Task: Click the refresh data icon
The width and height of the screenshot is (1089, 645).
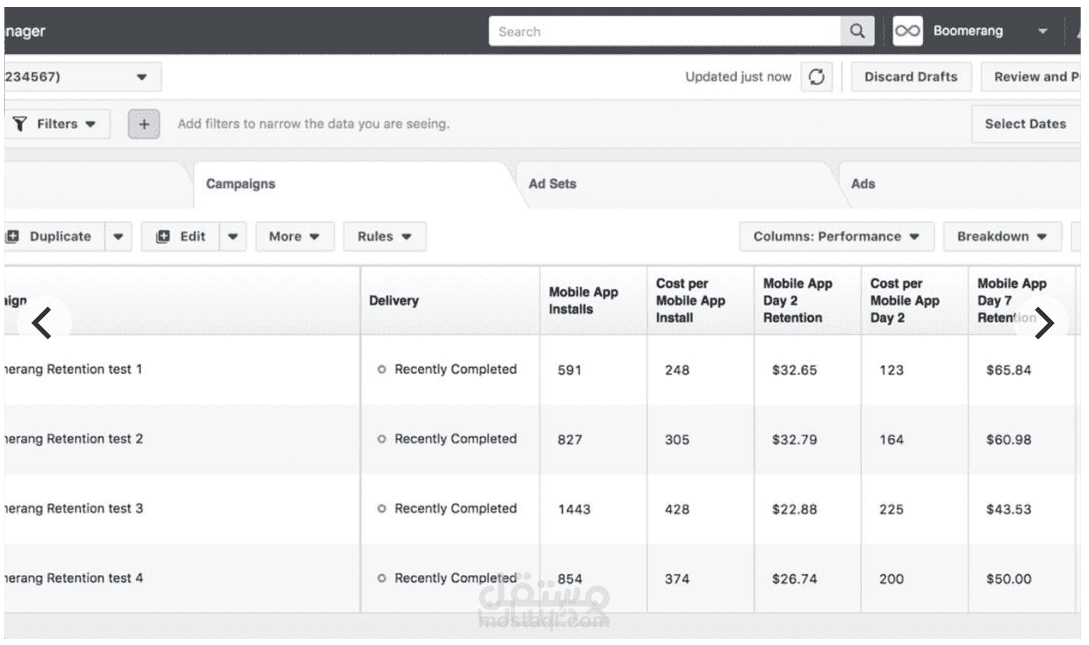Action: [817, 77]
